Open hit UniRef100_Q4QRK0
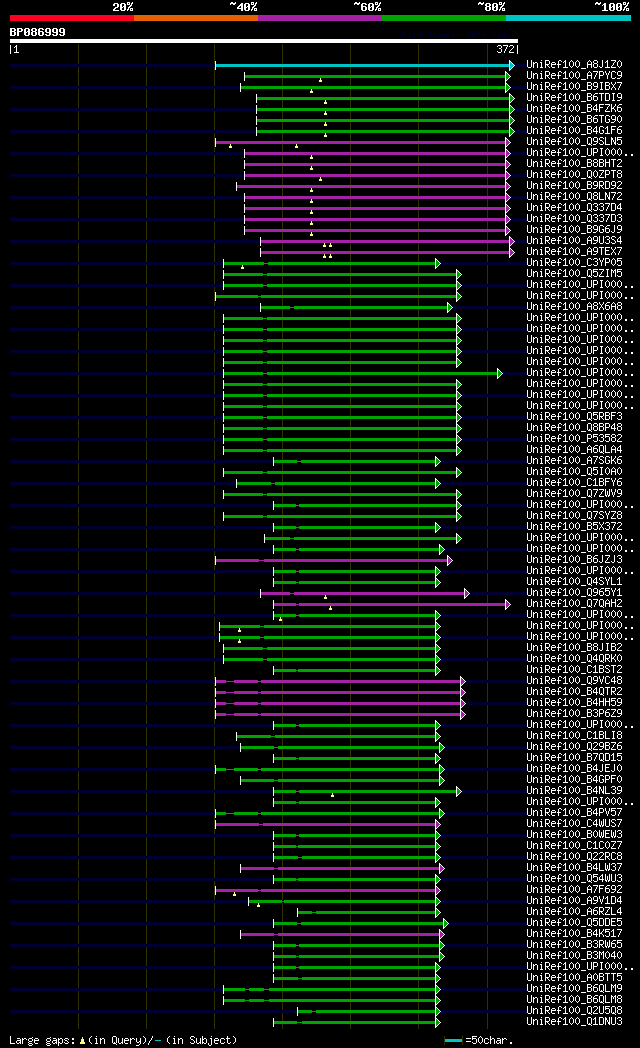 click(x=574, y=658)
